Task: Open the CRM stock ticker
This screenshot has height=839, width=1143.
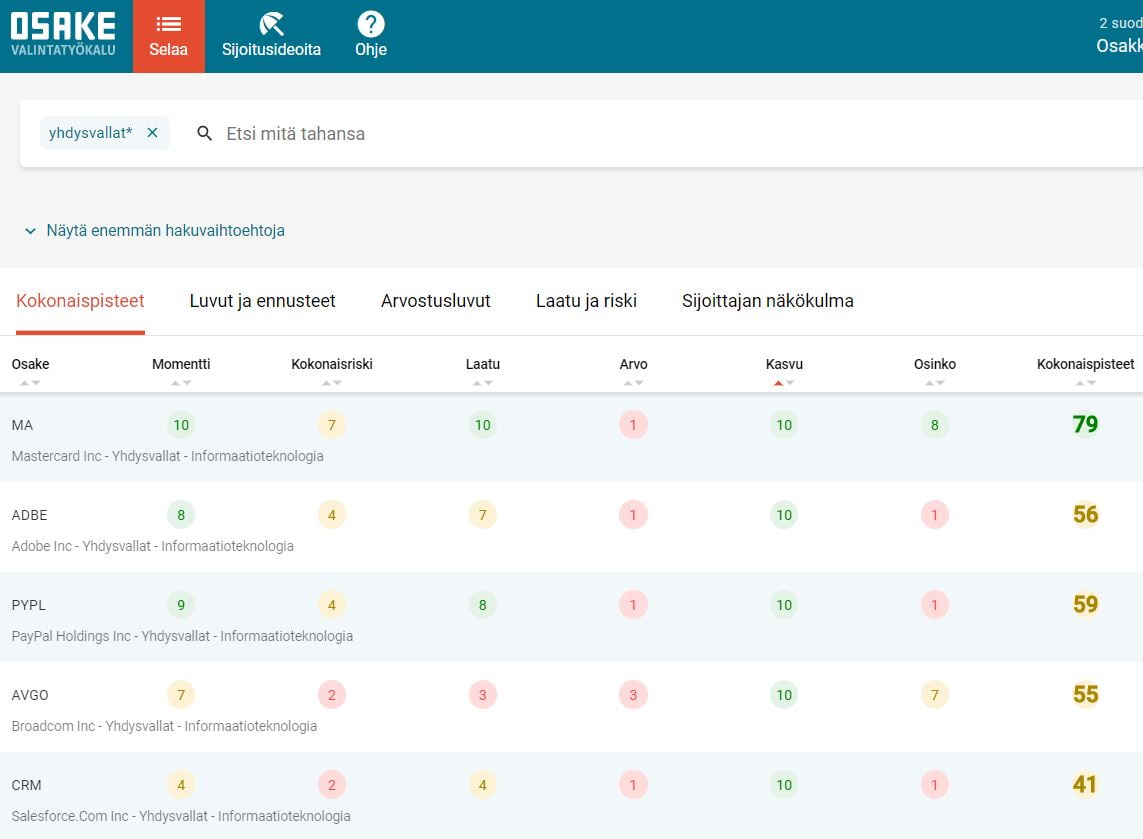Action: (26, 785)
